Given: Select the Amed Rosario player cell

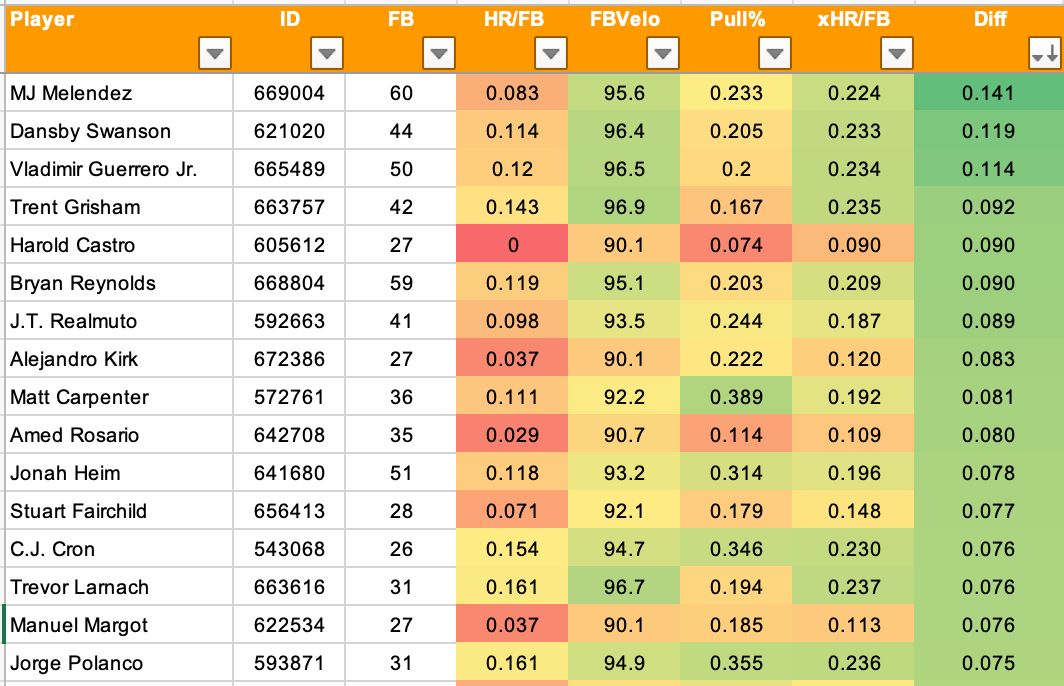Looking at the screenshot, I should pos(119,434).
